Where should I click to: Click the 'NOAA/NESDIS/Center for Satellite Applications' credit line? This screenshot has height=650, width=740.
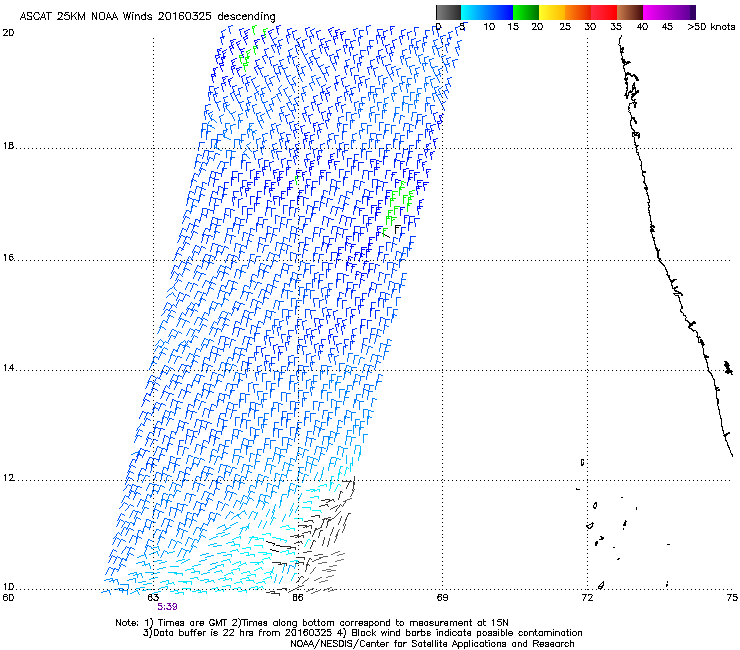click(x=432, y=644)
